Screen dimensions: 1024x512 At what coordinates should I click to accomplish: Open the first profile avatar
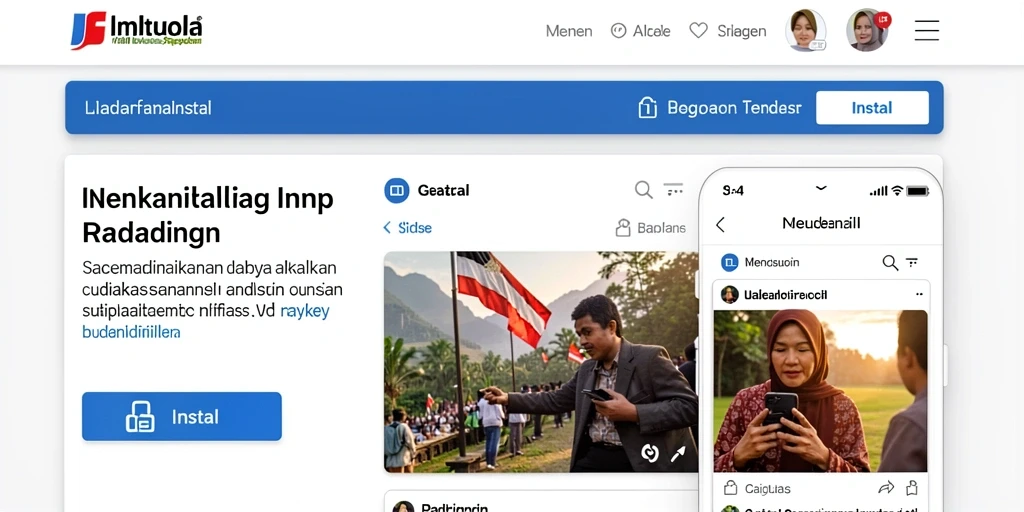coord(805,30)
